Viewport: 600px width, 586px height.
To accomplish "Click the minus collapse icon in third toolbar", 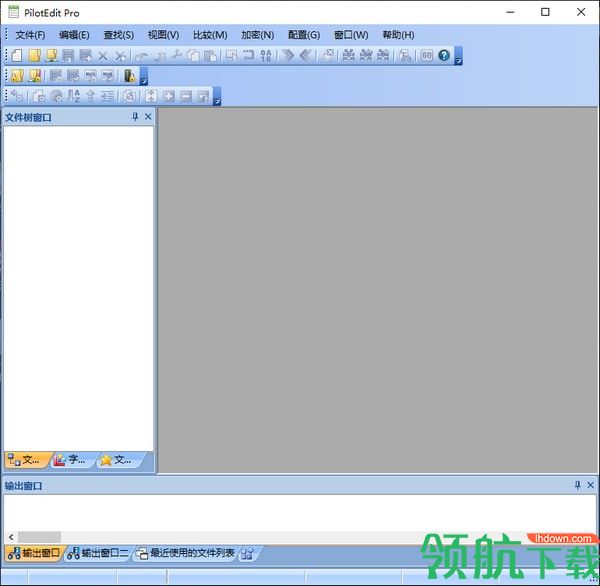I will (186, 96).
